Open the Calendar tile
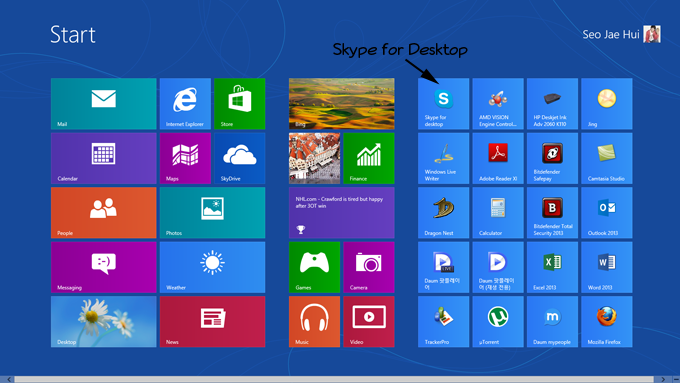Viewport: 680px width, 383px height. (104, 158)
